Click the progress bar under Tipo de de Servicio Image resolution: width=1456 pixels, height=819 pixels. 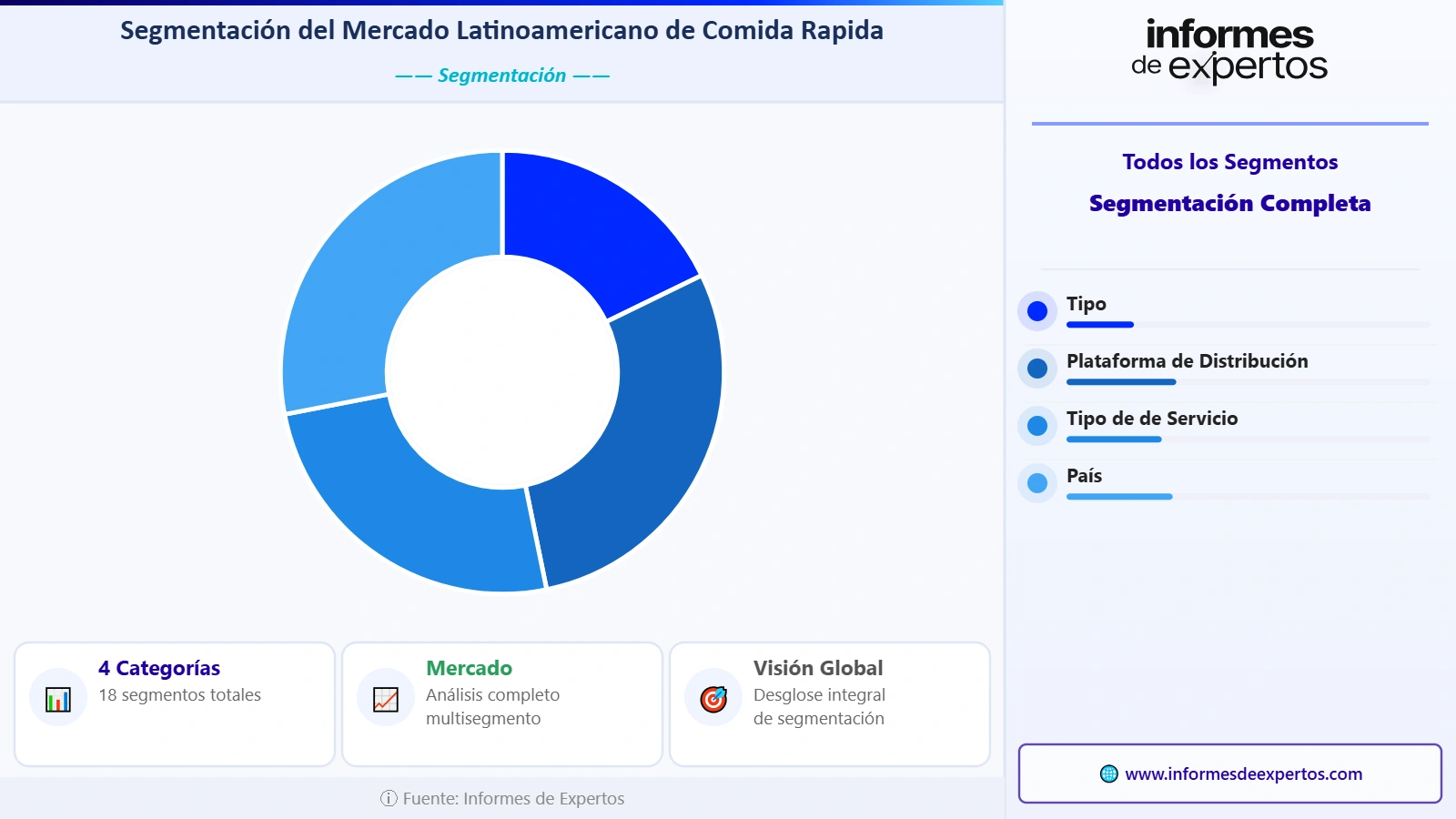(1248, 440)
